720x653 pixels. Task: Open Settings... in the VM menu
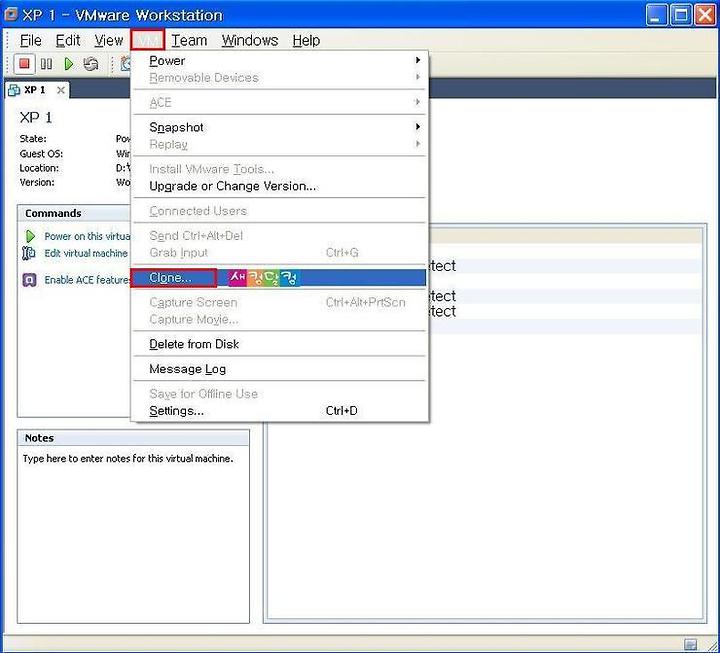click(279, 411)
